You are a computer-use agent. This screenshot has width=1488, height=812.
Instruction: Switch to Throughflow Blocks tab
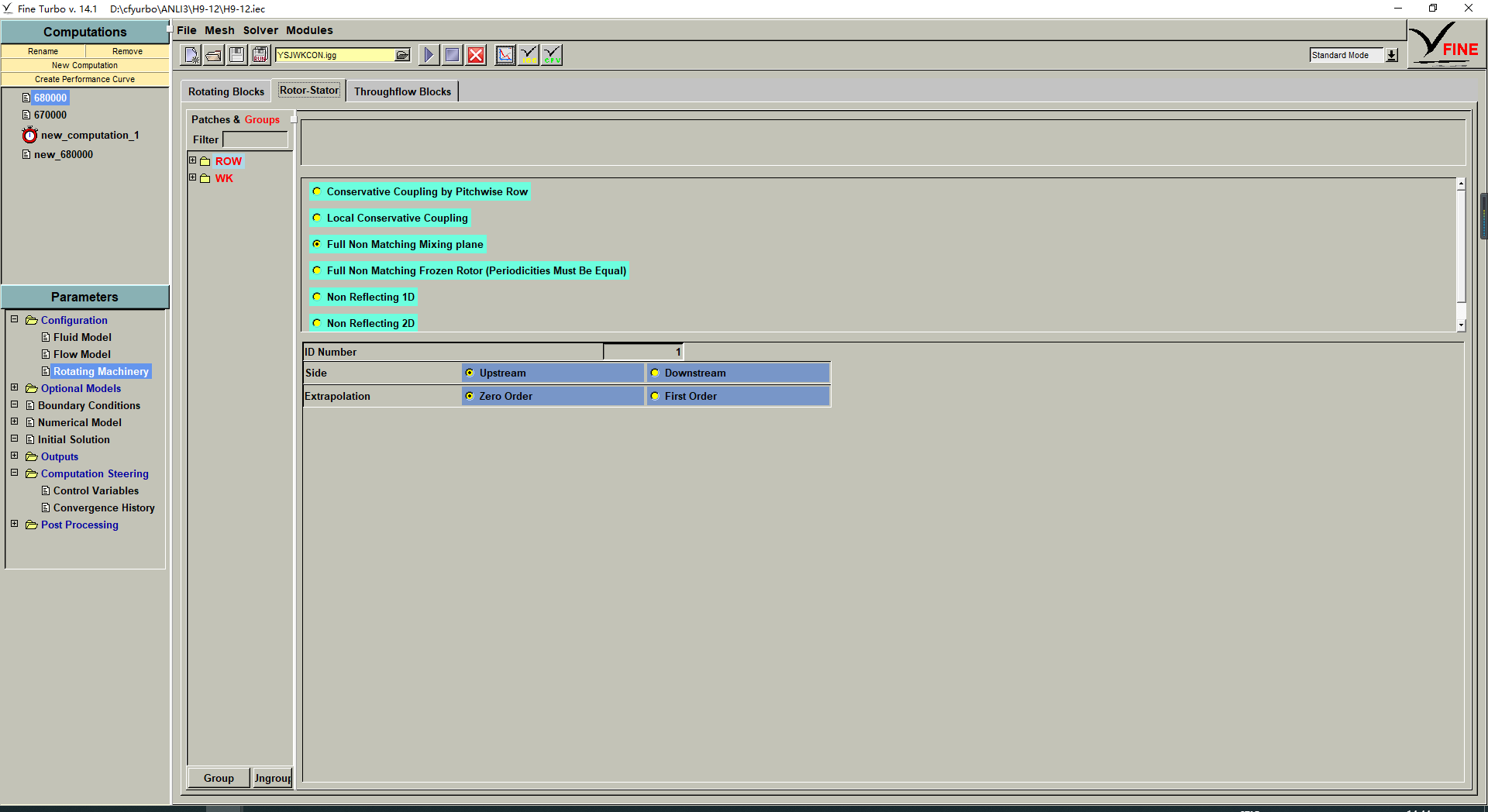pyautogui.click(x=402, y=91)
